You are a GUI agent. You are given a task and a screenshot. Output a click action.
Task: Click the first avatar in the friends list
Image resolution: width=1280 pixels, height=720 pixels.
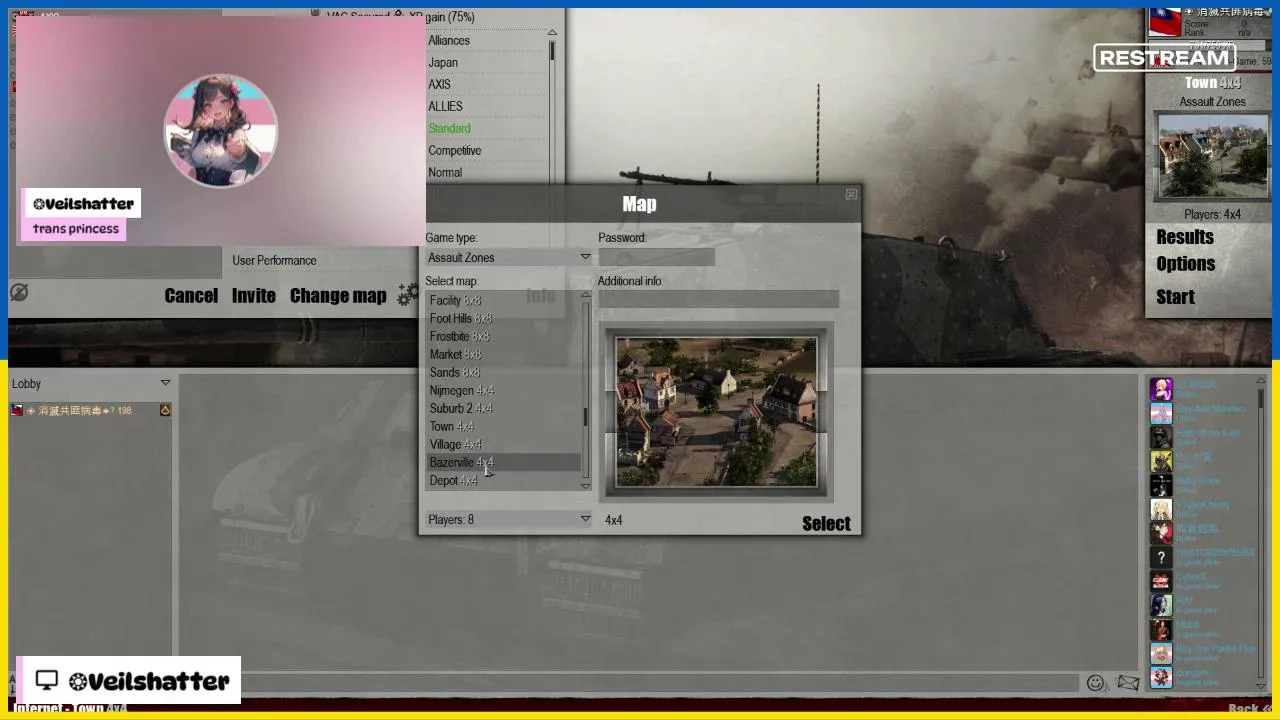point(1161,389)
